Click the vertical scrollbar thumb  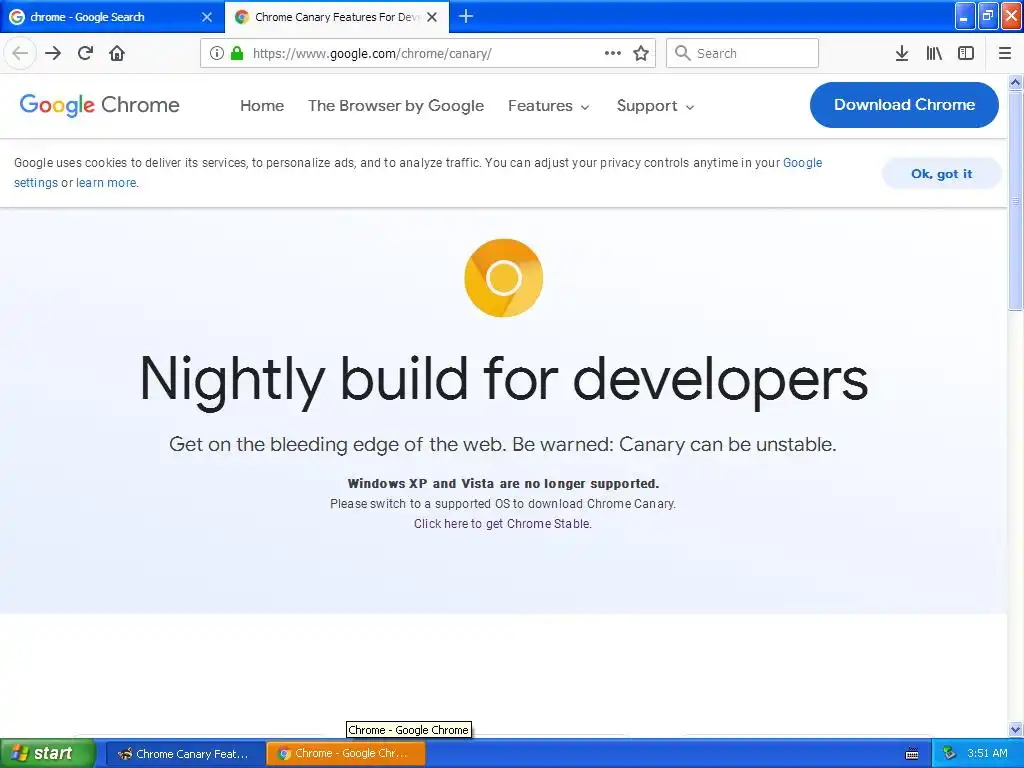click(x=1015, y=200)
